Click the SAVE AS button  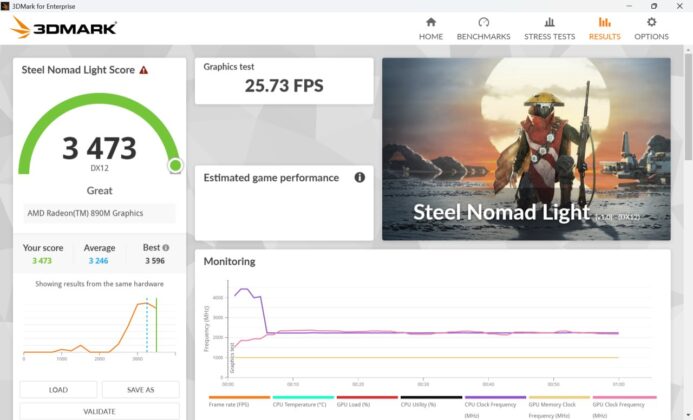[141, 389]
